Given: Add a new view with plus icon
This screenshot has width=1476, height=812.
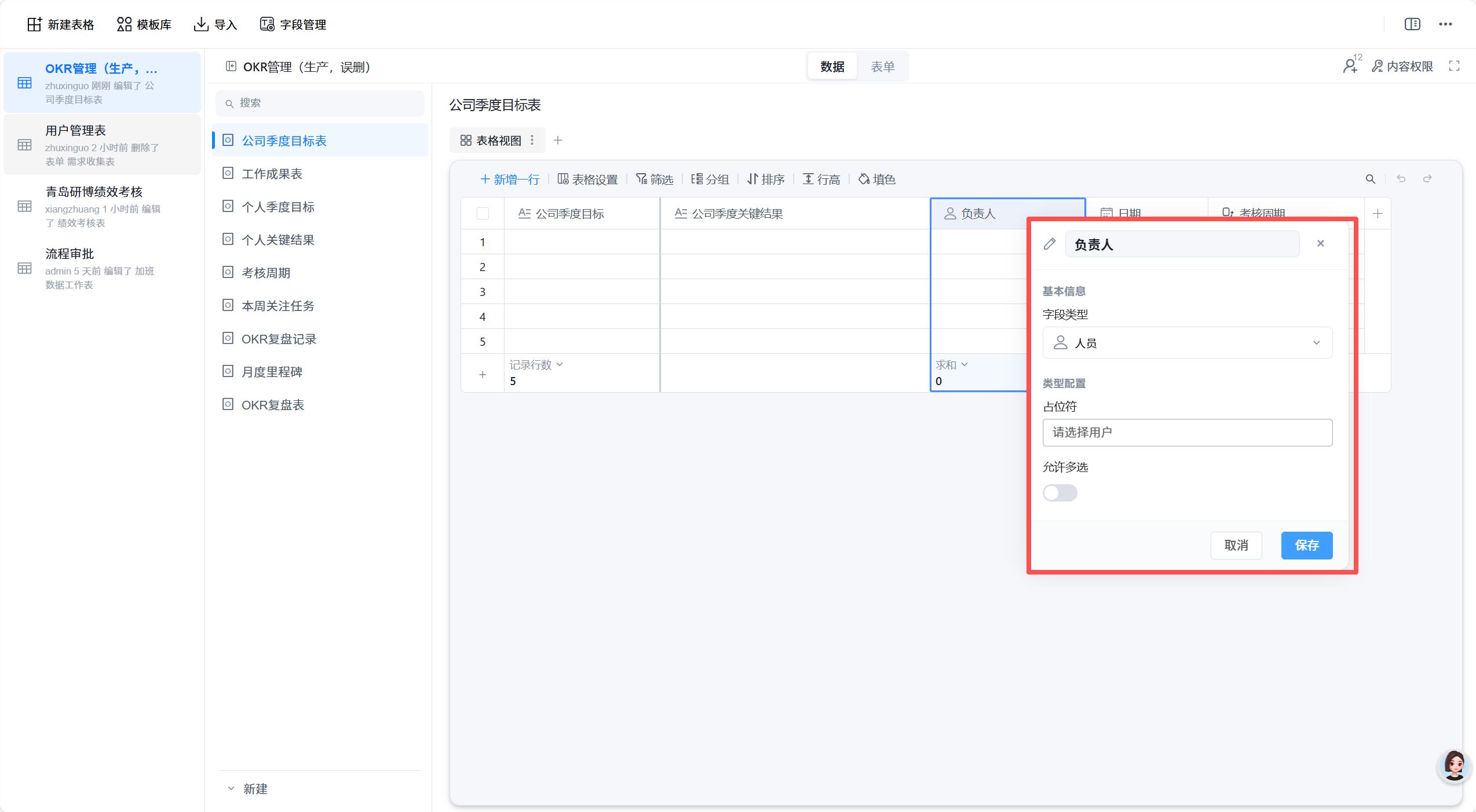Looking at the screenshot, I should click(x=558, y=140).
